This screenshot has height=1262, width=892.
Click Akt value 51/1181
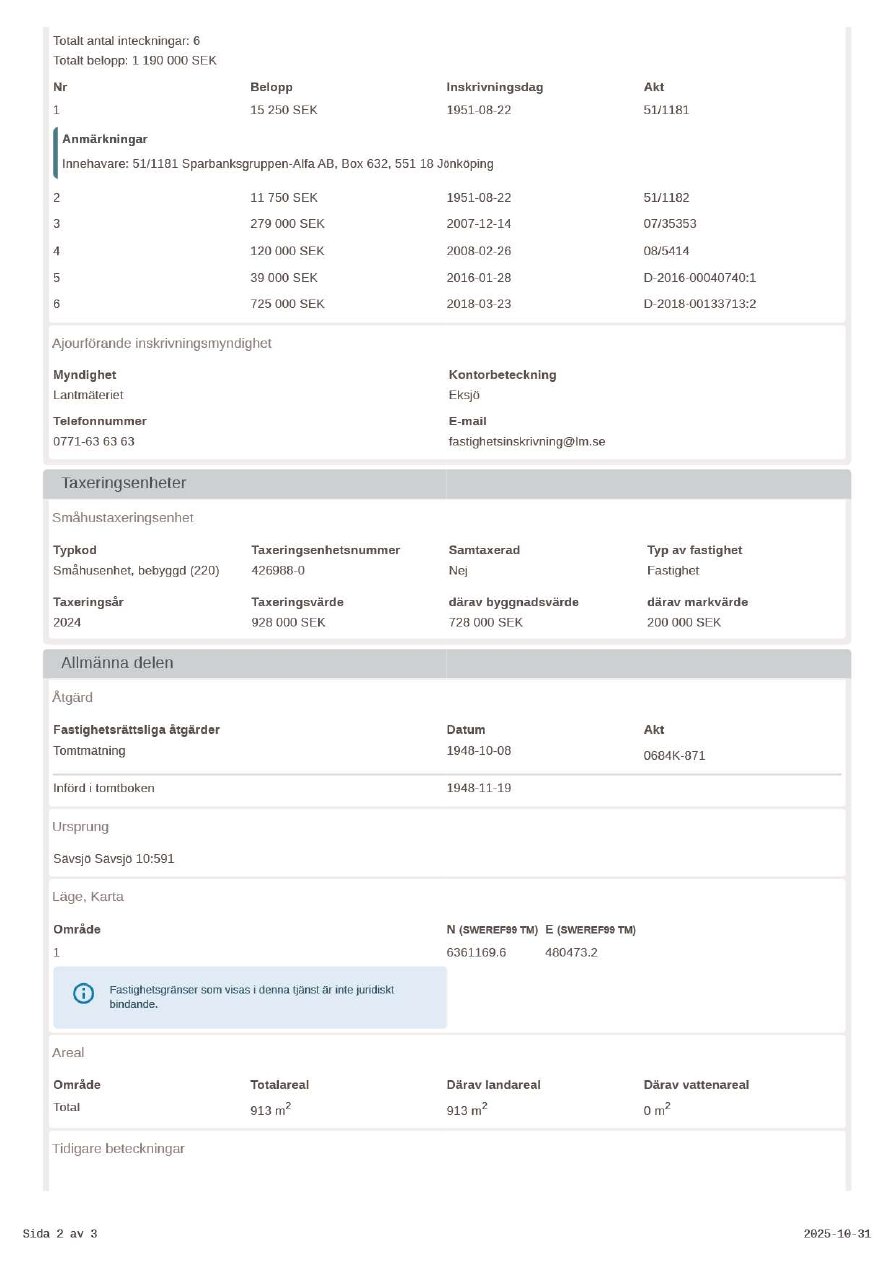pos(666,110)
